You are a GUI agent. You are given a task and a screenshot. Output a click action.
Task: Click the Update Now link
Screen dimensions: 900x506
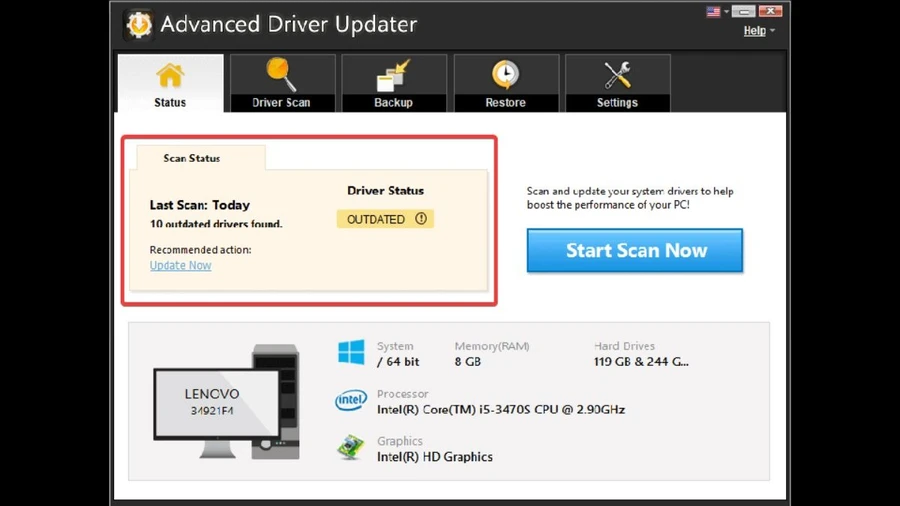[x=180, y=266]
